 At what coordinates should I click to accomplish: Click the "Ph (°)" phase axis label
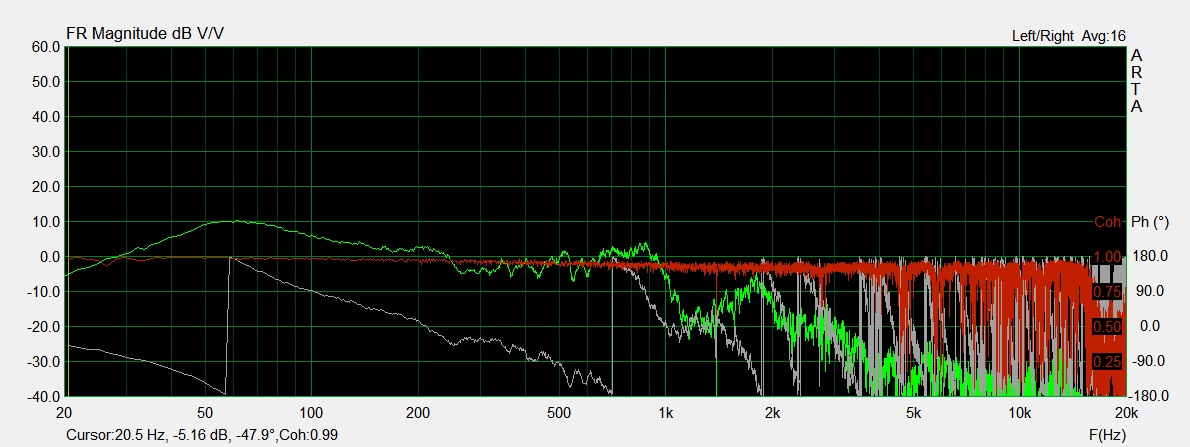click(1150, 222)
